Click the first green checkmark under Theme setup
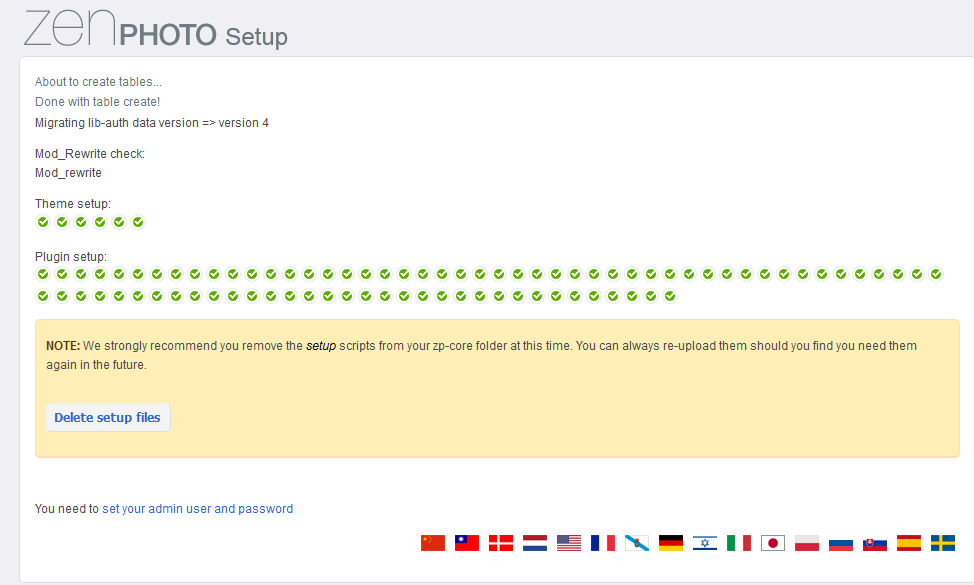Image resolution: width=974 pixels, height=585 pixels. (43, 222)
